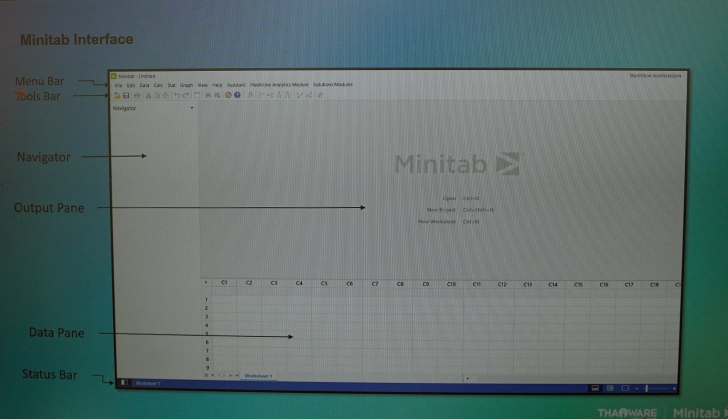Click the Minitab app icon in title bar
The height and width of the screenshot is (419, 728).
(x=113, y=76)
